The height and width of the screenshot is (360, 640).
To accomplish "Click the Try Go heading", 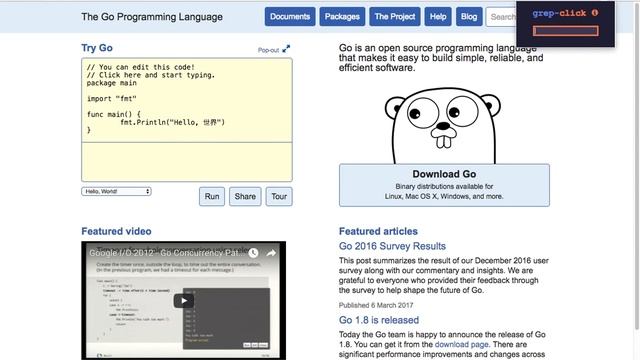I will (x=97, y=48).
